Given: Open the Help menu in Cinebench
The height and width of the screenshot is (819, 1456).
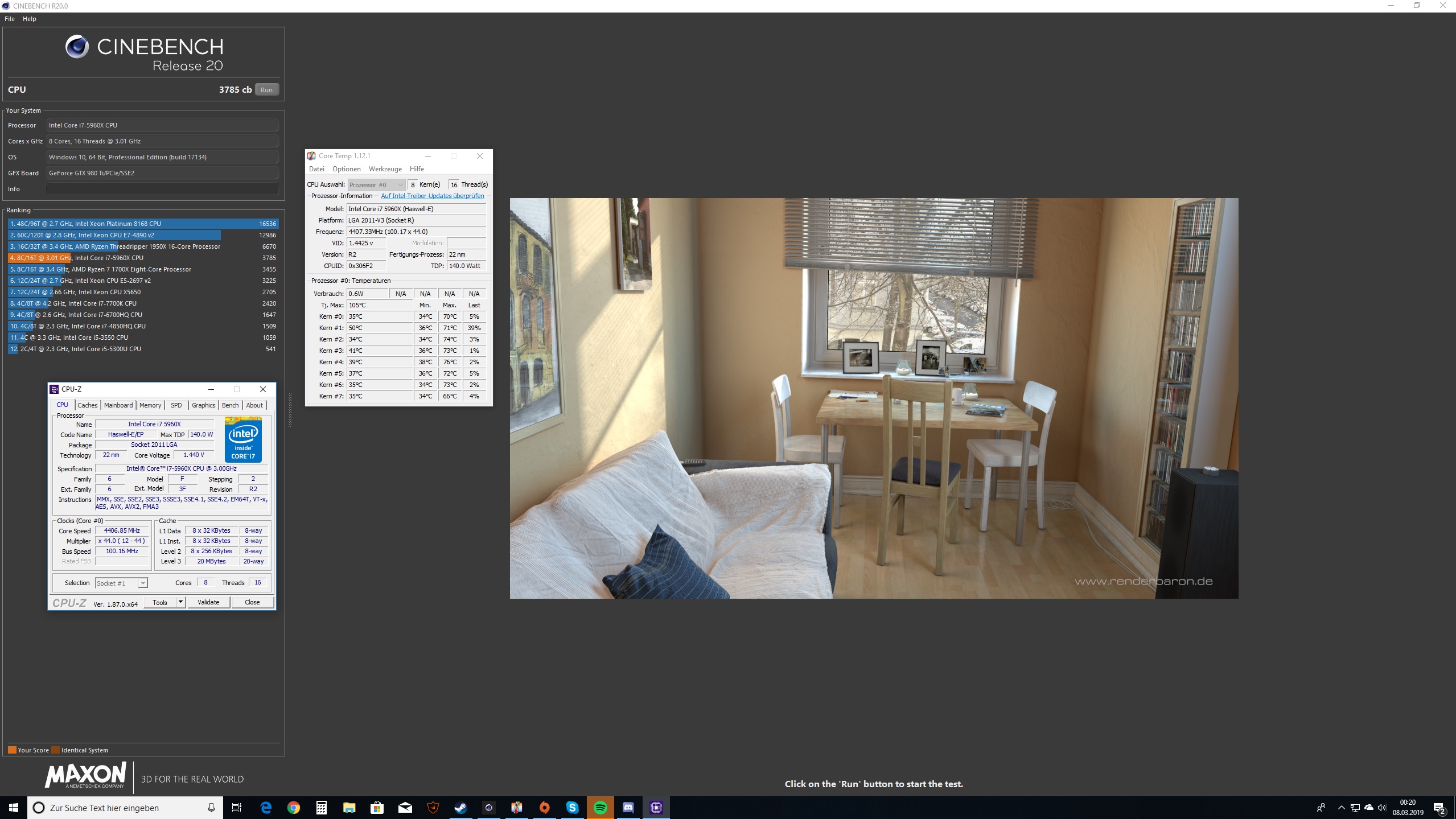Looking at the screenshot, I should (x=29, y=19).
